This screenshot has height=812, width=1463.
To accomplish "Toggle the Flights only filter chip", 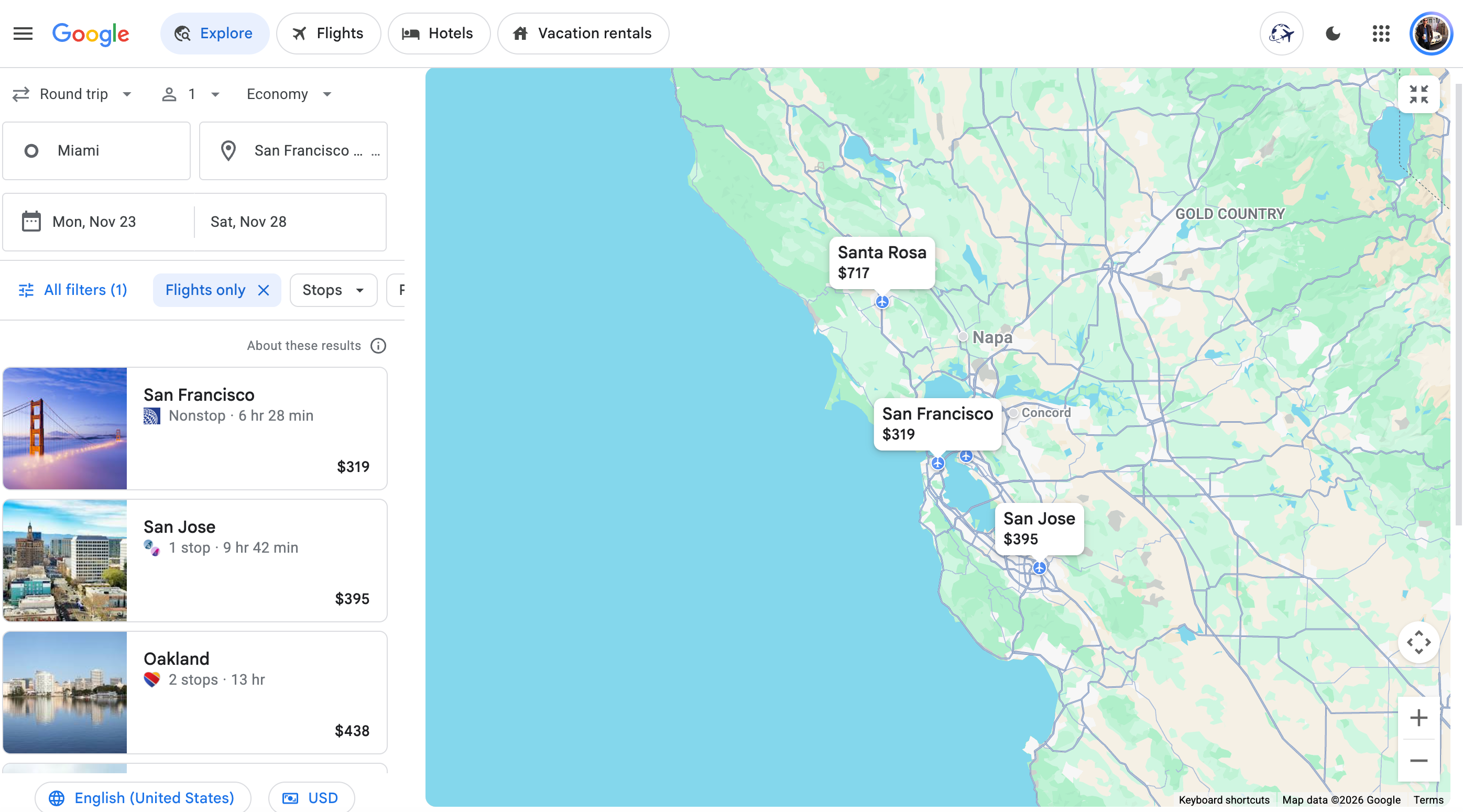I will pyautogui.click(x=217, y=290).
